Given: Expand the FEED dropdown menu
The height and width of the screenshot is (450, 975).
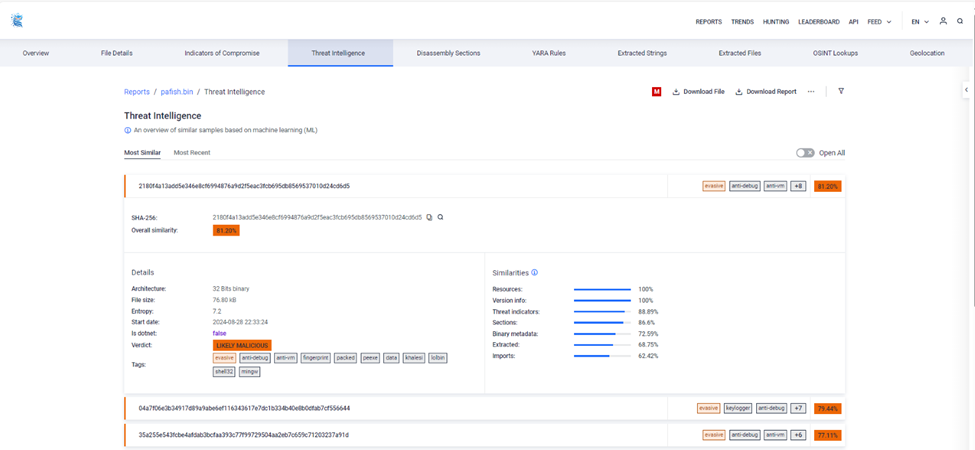Looking at the screenshot, I should pyautogui.click(x=880, y=21).
